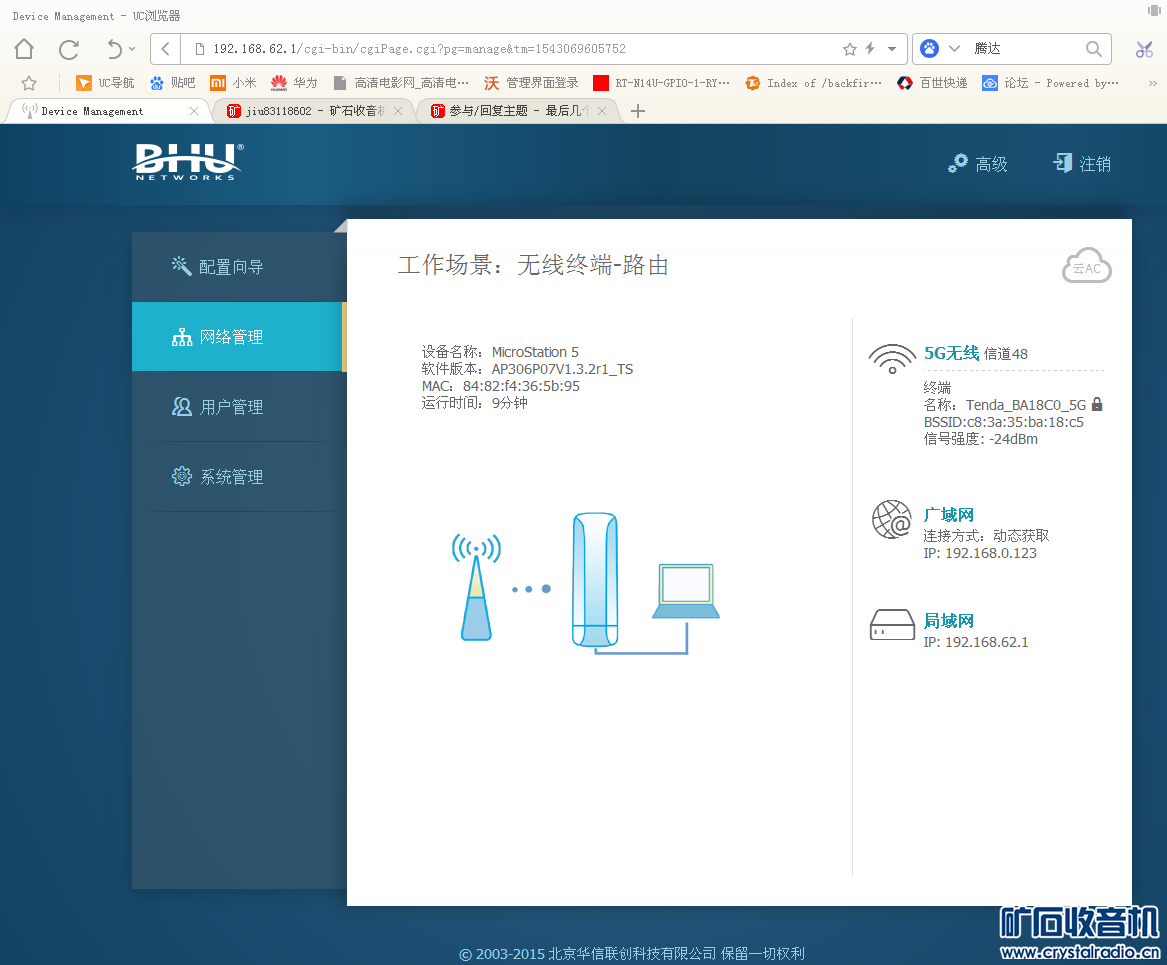Screen dimensions: 1167x965
Task: Click the Wi-Fi signal icon
Action: (892, 359)
